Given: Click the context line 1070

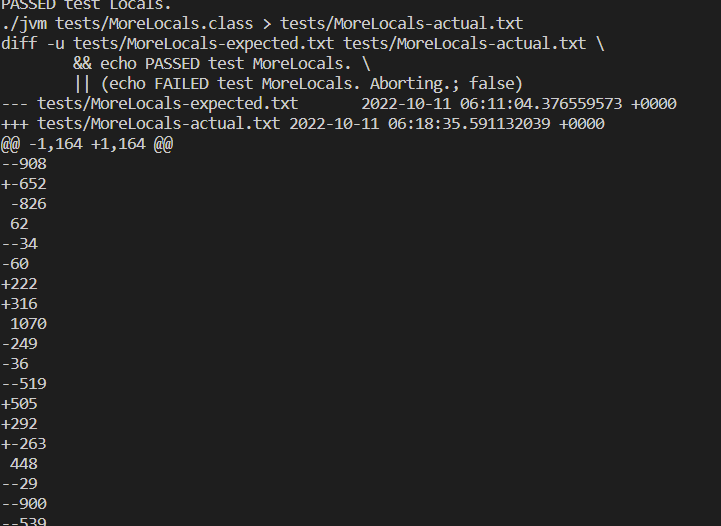Looking at the screenshot, I should click(29, 324).
